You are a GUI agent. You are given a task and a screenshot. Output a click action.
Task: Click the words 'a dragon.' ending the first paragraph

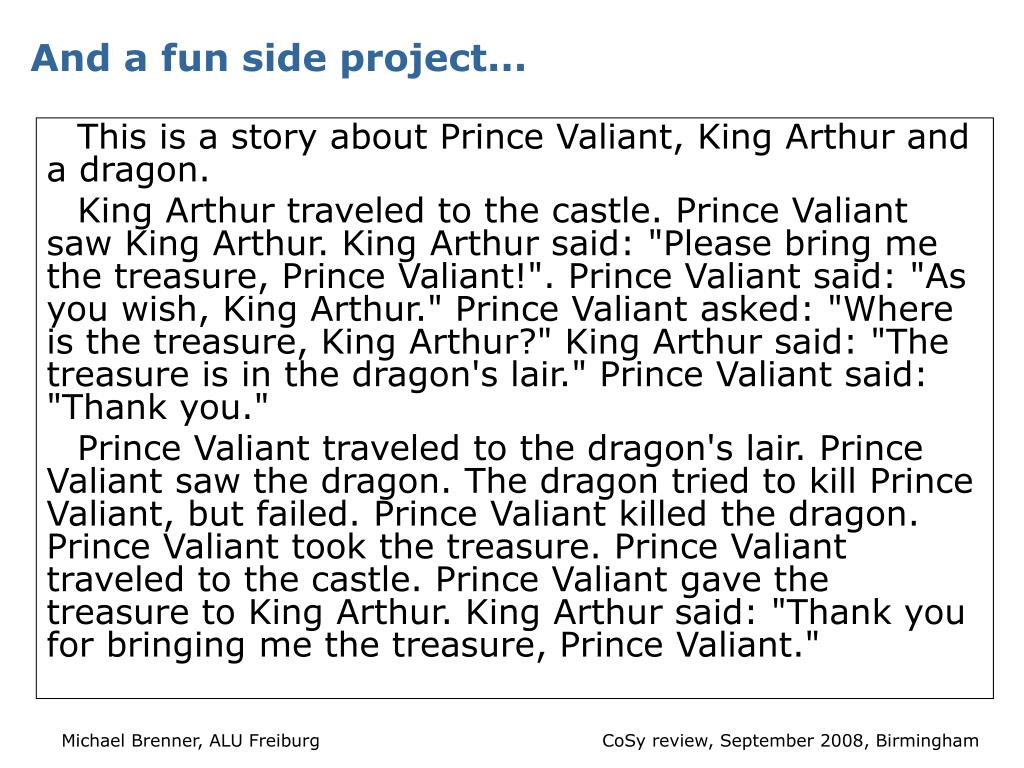point(128,170)
